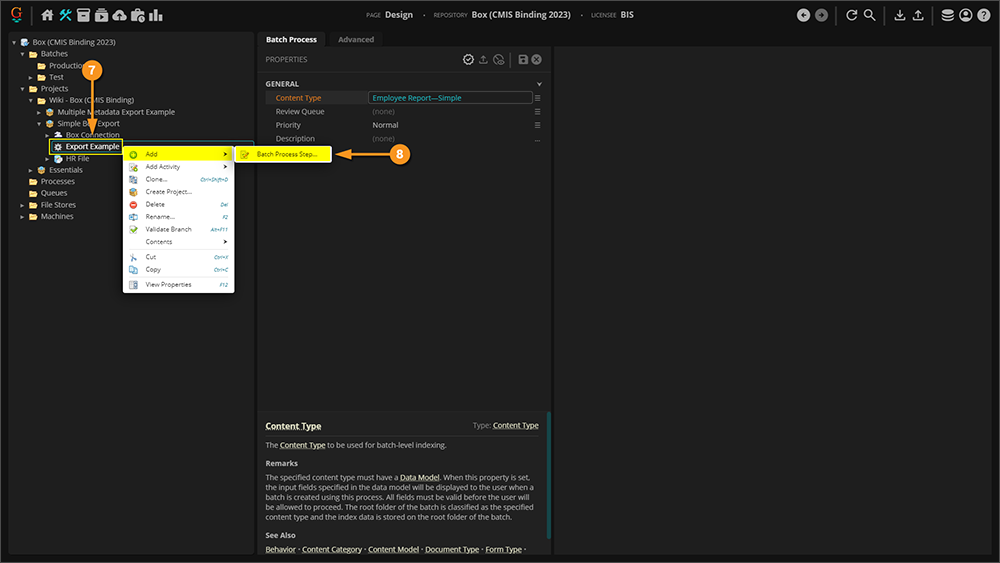Expand the Essentials node
Screen dimensions: 1000x563
coord(31,170)
